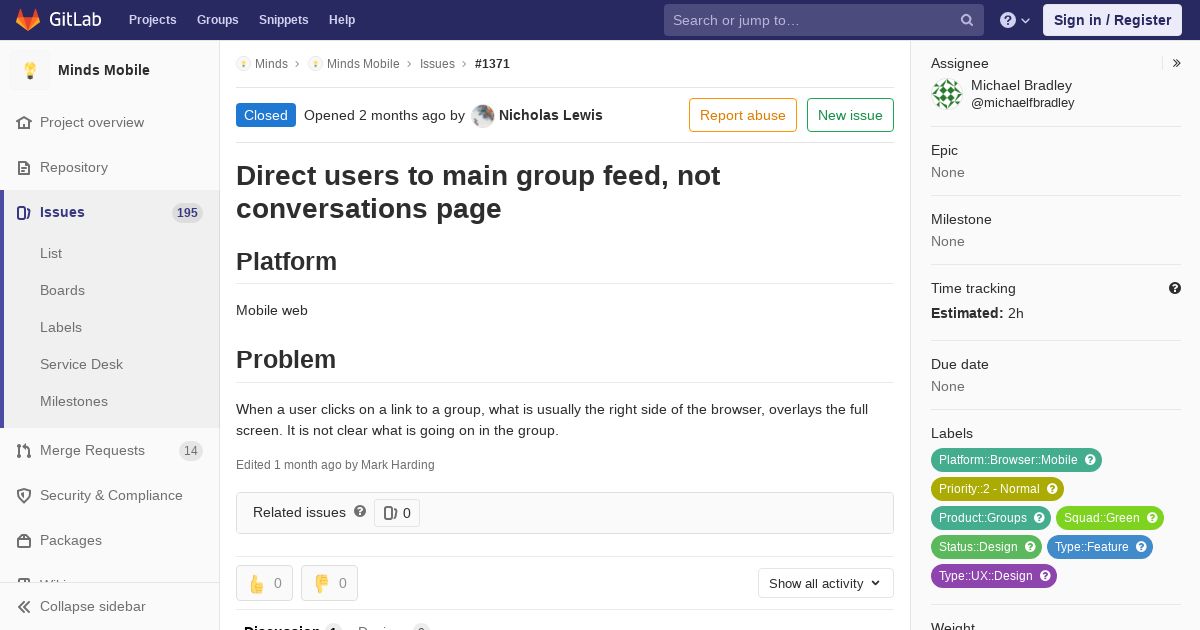Click the Sign in / Register button
Screen dimensions: 1200x630
(1112, 20)
